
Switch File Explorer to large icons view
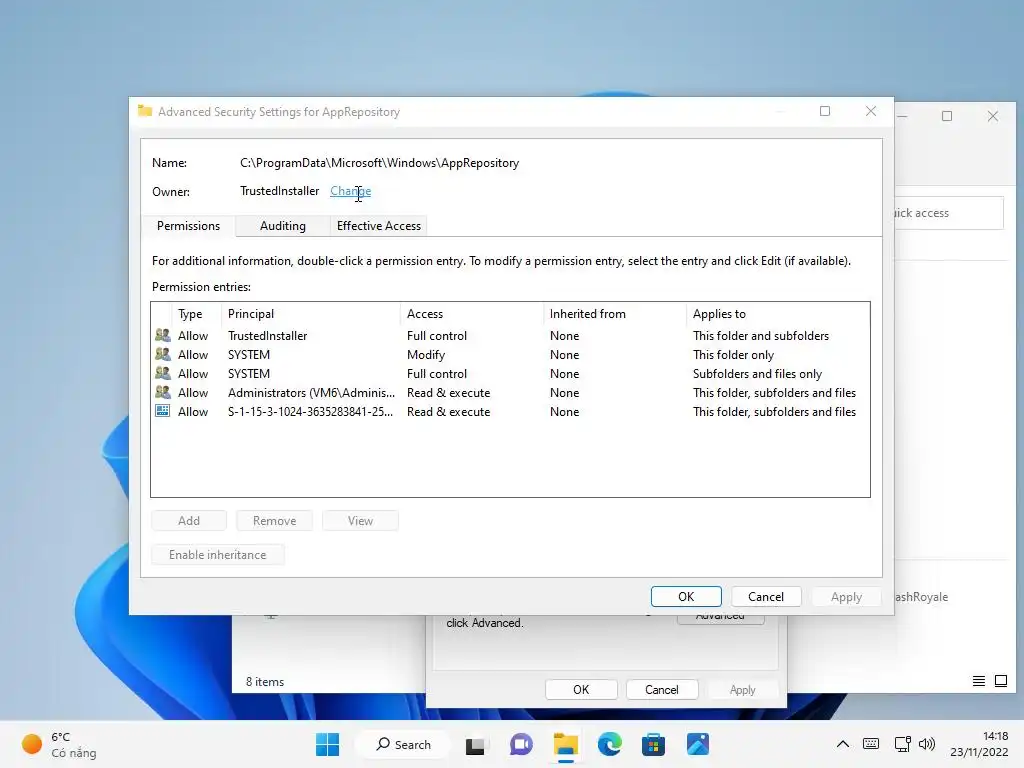[1000, 681]
